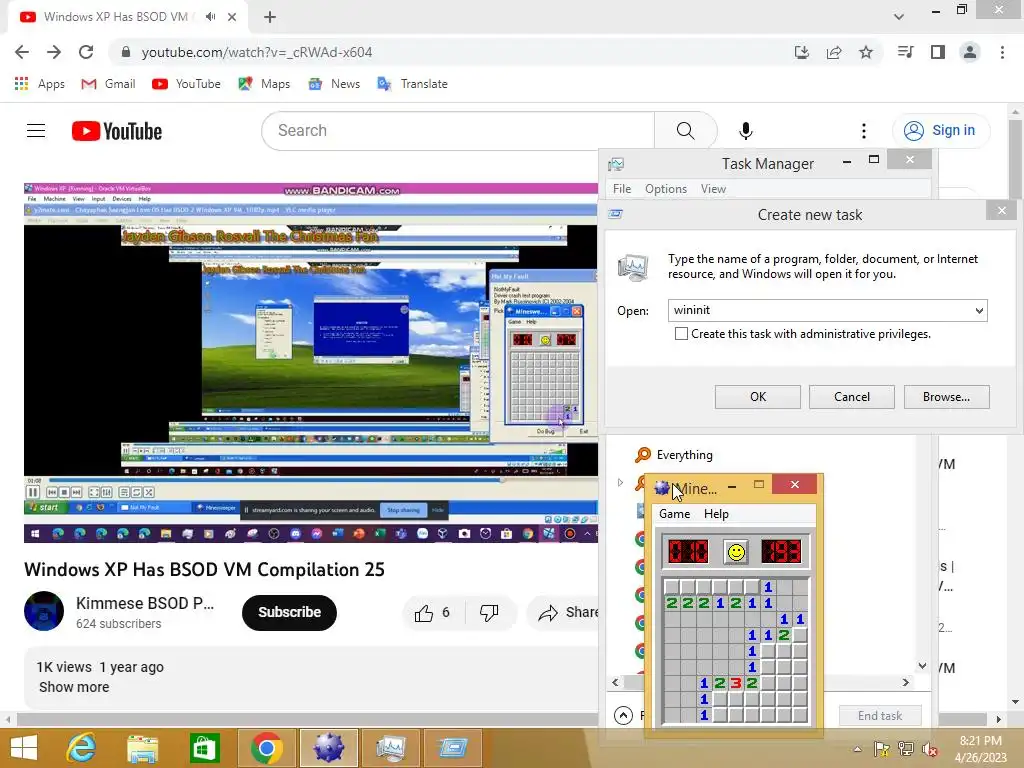This screenshot has height=768, width=1024.
Task: Show hidden tray icons arrow
Action: point(857,749)
